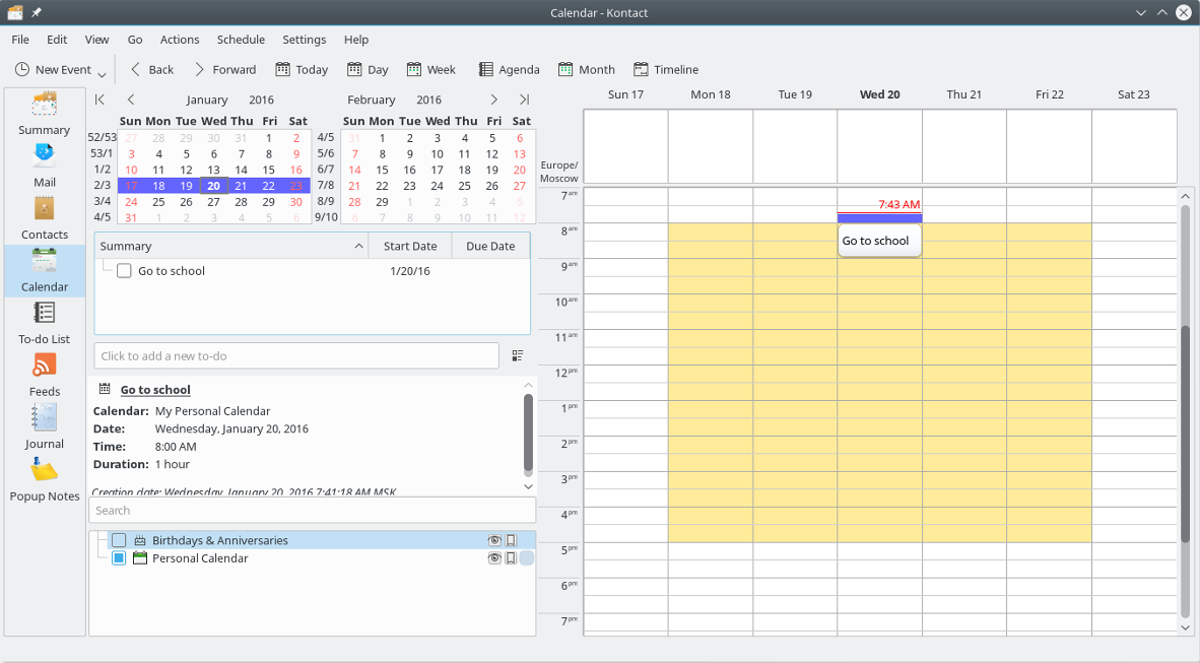The width and height of the screenshot is (1200, 663).
Task: Click the New Event button
Action: [x=53, y=69]
